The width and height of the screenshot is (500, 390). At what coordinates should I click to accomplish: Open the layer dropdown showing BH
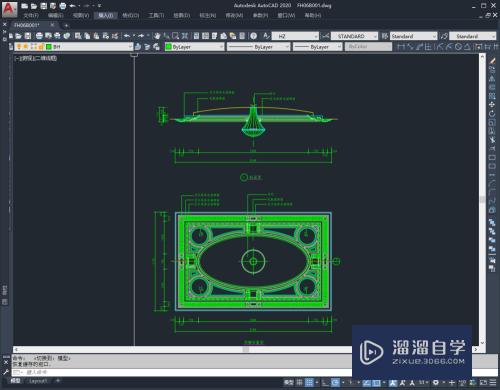click(x=73, y=47)
